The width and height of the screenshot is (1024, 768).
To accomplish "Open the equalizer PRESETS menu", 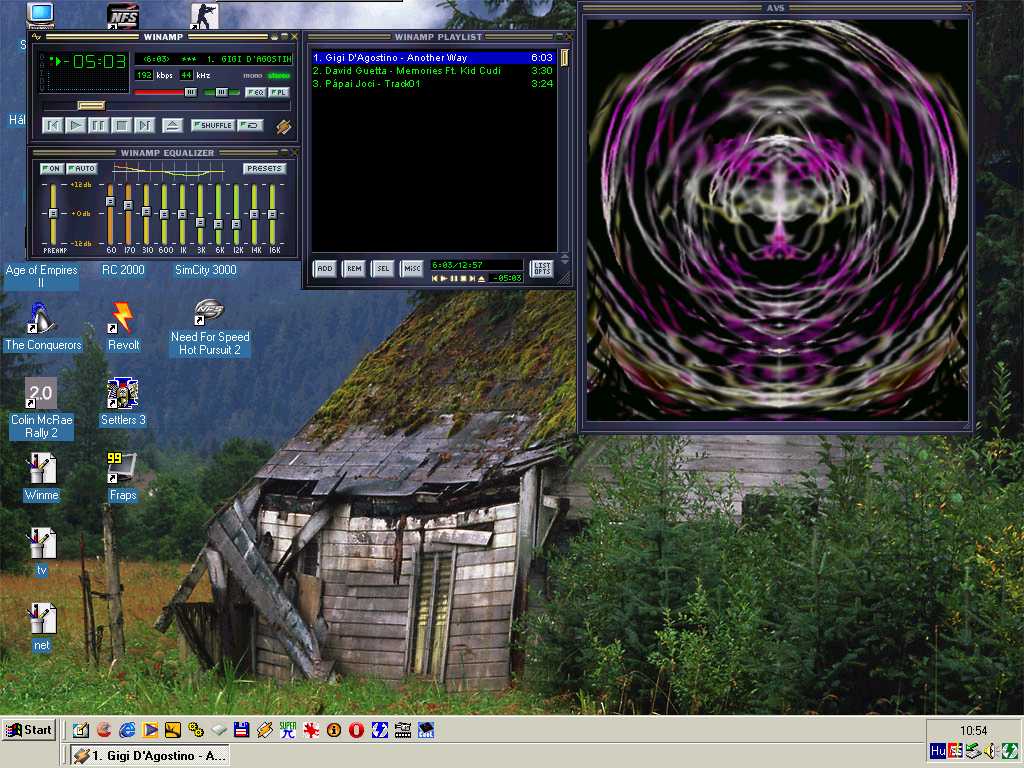I will [x=264, y=168].
